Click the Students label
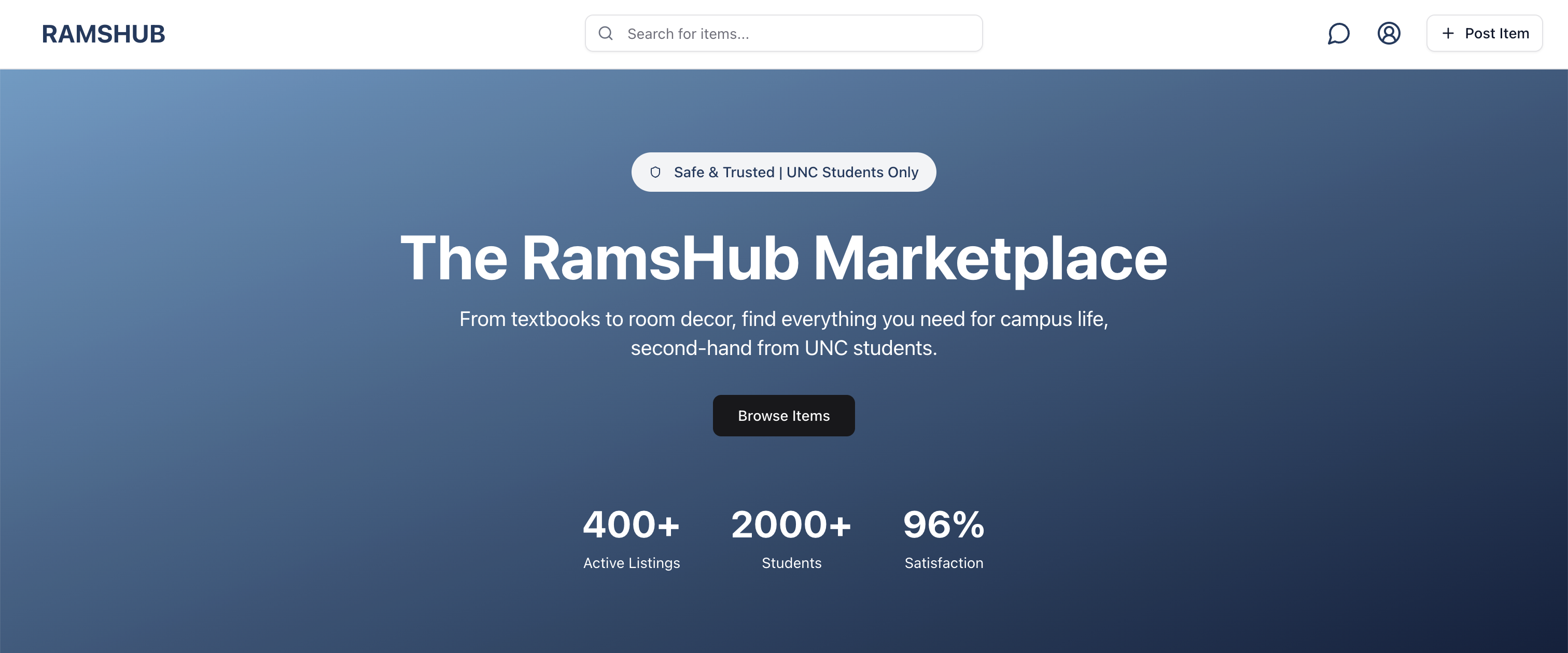Image resolution: width=1568 pixels, height=653 pixels. (x=791, y=563)
